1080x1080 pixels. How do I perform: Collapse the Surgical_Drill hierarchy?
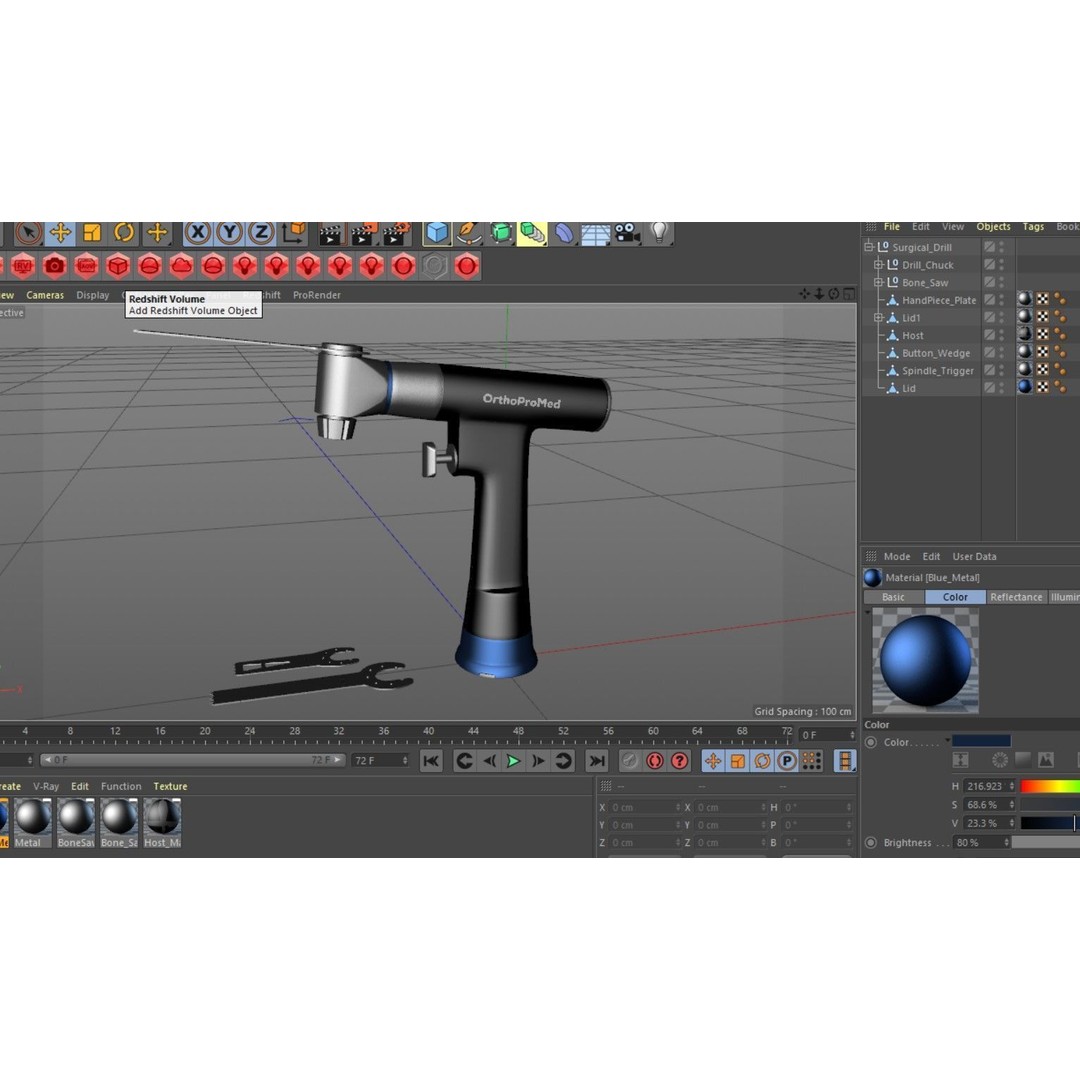pos(869,247)
